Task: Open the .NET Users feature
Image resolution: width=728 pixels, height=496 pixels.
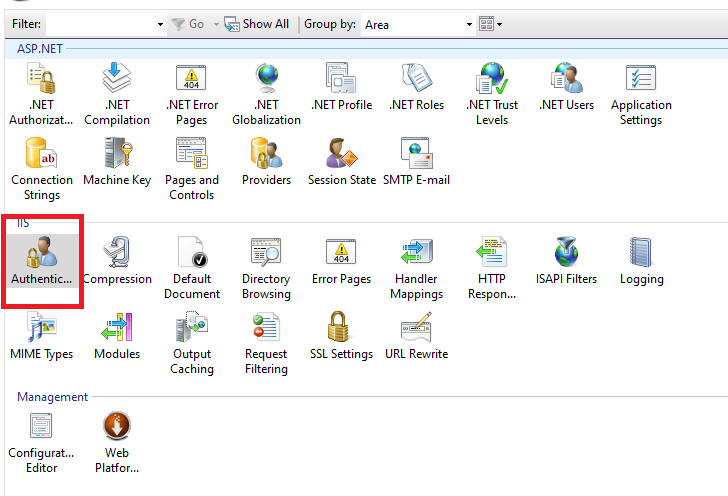Action: [566, 87]
